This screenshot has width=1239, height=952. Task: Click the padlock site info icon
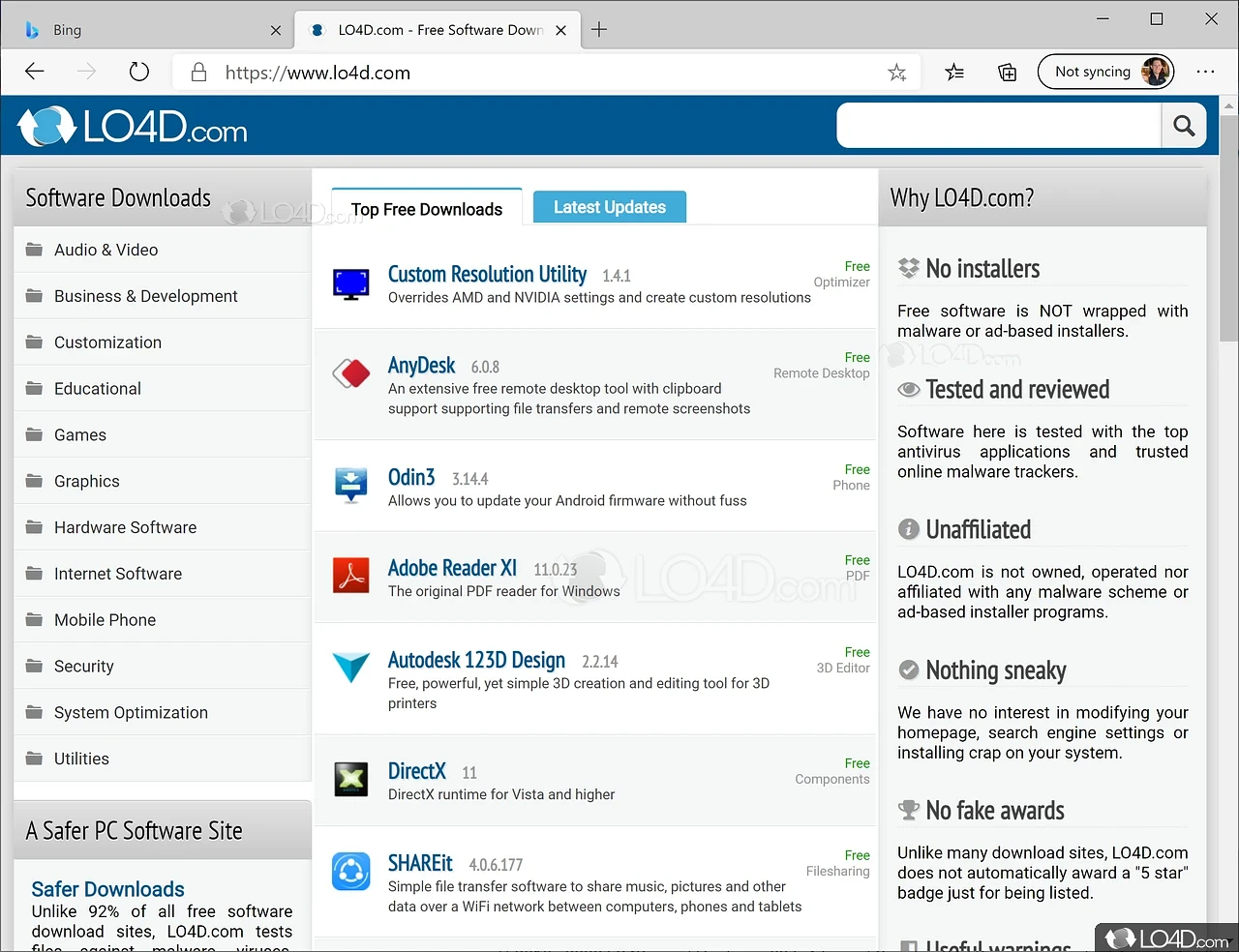pyautogui.click(x=199, y=73)
